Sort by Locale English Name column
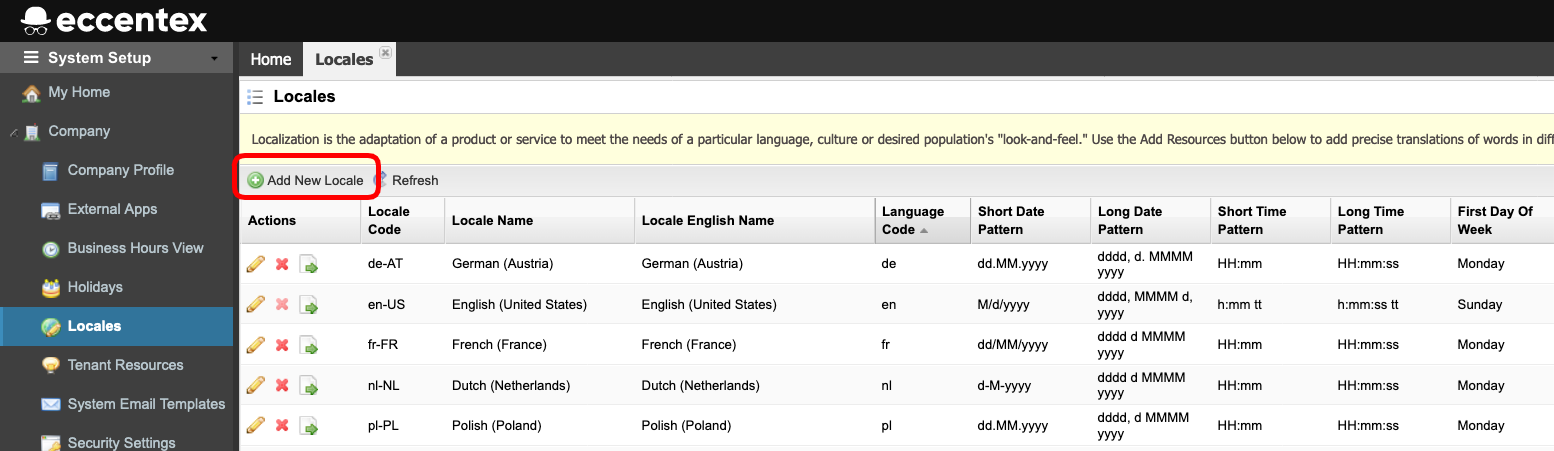1554x451 pixels. (754, 220)
